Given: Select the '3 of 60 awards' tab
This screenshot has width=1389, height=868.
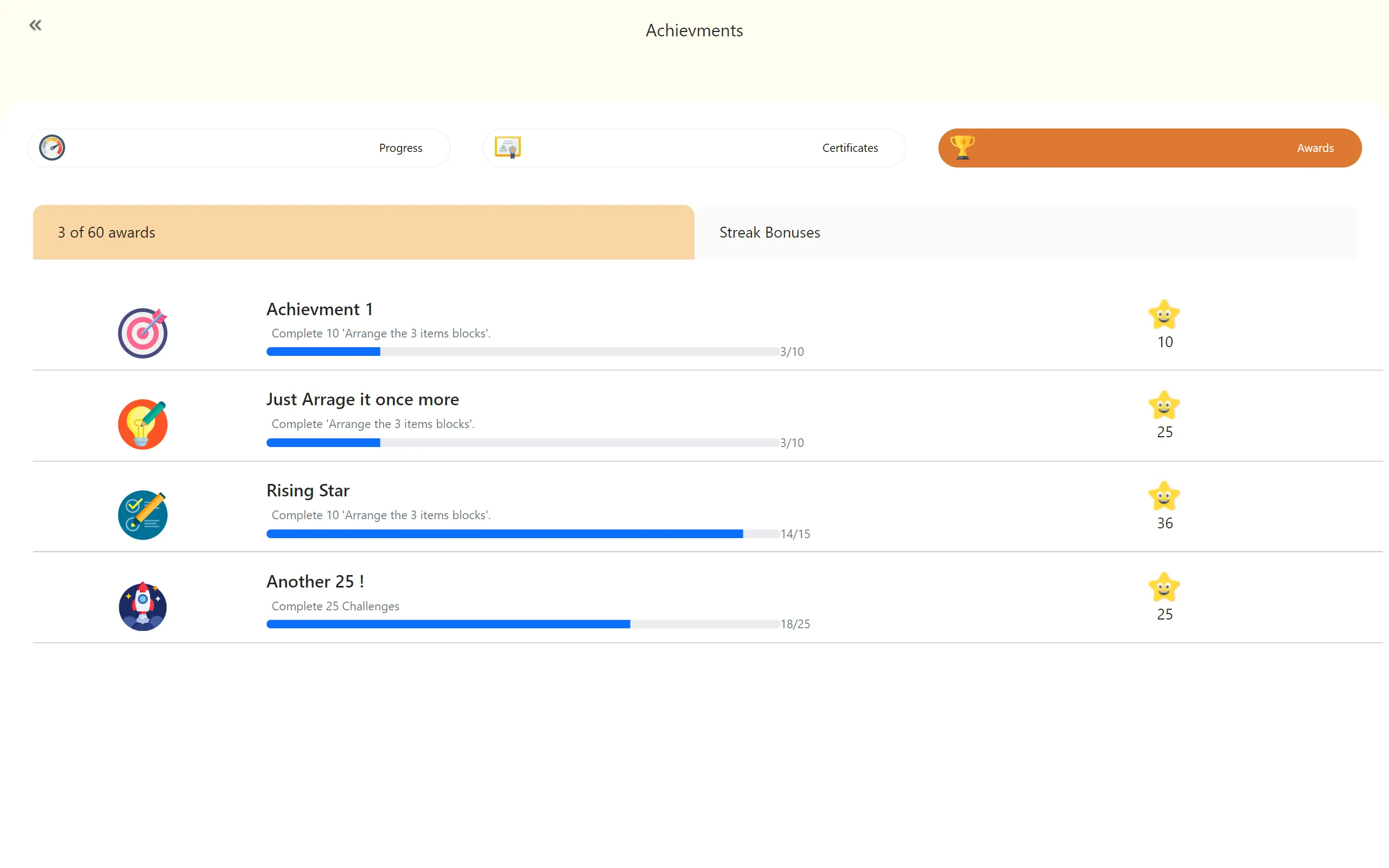Looking at the screenshot, I should click(x=364, y=233).
